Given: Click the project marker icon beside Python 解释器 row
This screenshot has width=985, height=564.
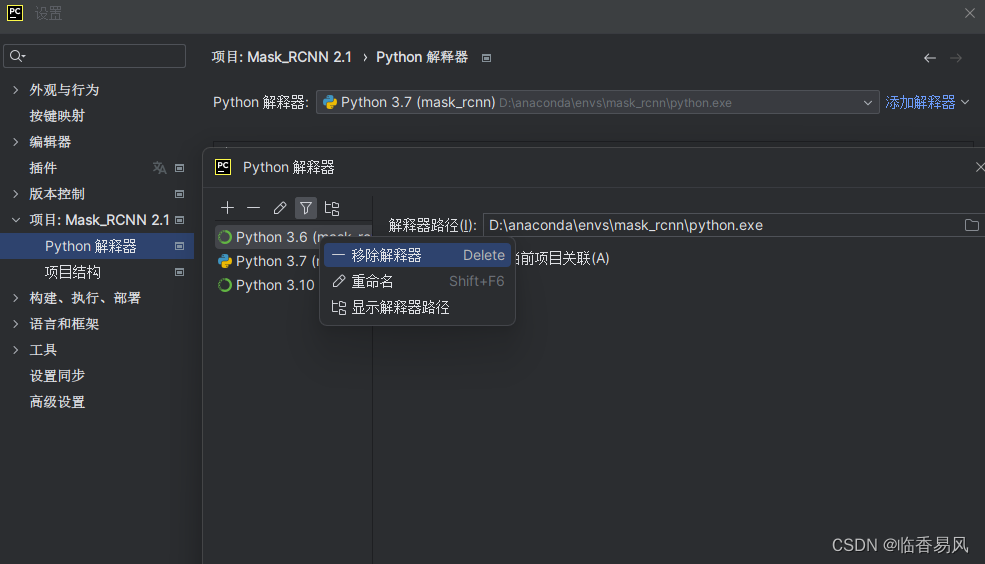Looking at the screenshot, I should [x=180, y=246].
